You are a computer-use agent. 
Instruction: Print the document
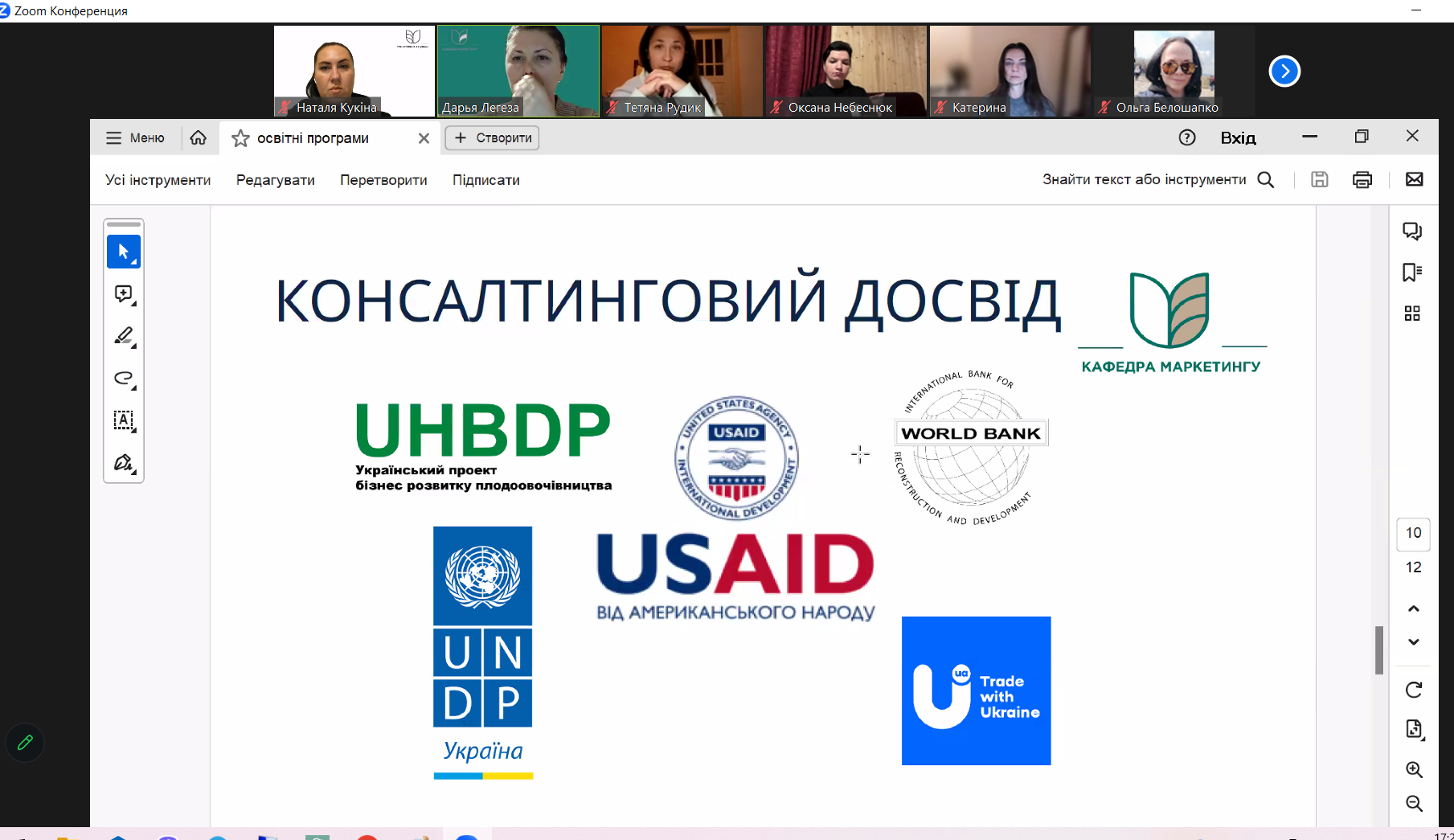click(1362, 180)
